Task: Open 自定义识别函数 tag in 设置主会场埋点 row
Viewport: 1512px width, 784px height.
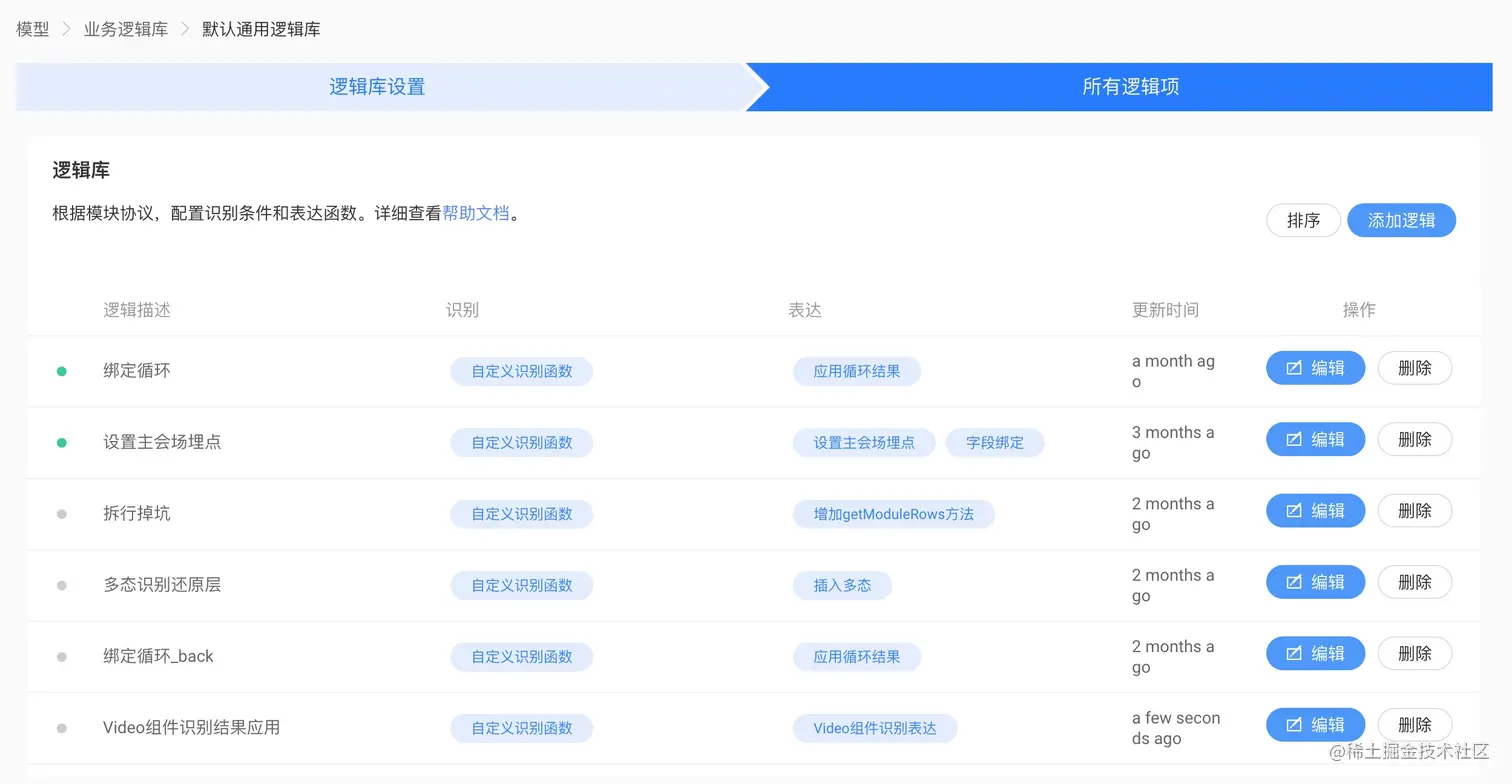Action: point(521,442)
